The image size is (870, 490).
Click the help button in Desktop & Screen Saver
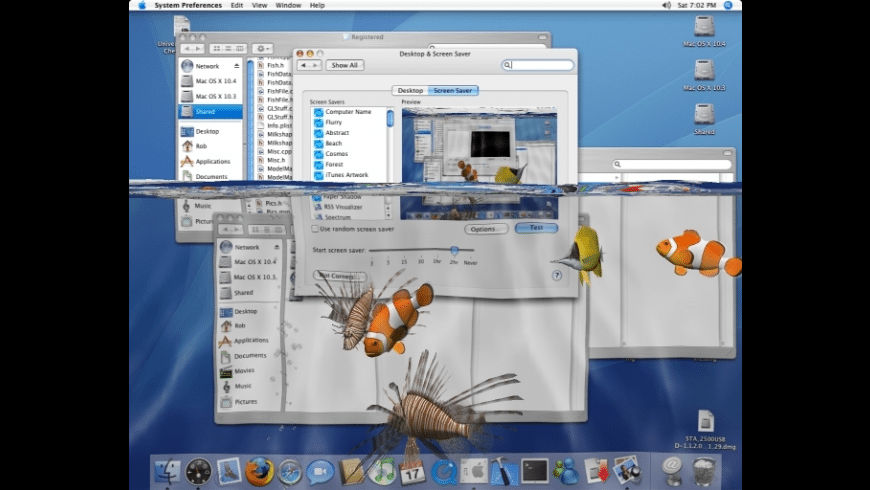tap(557, 275)
